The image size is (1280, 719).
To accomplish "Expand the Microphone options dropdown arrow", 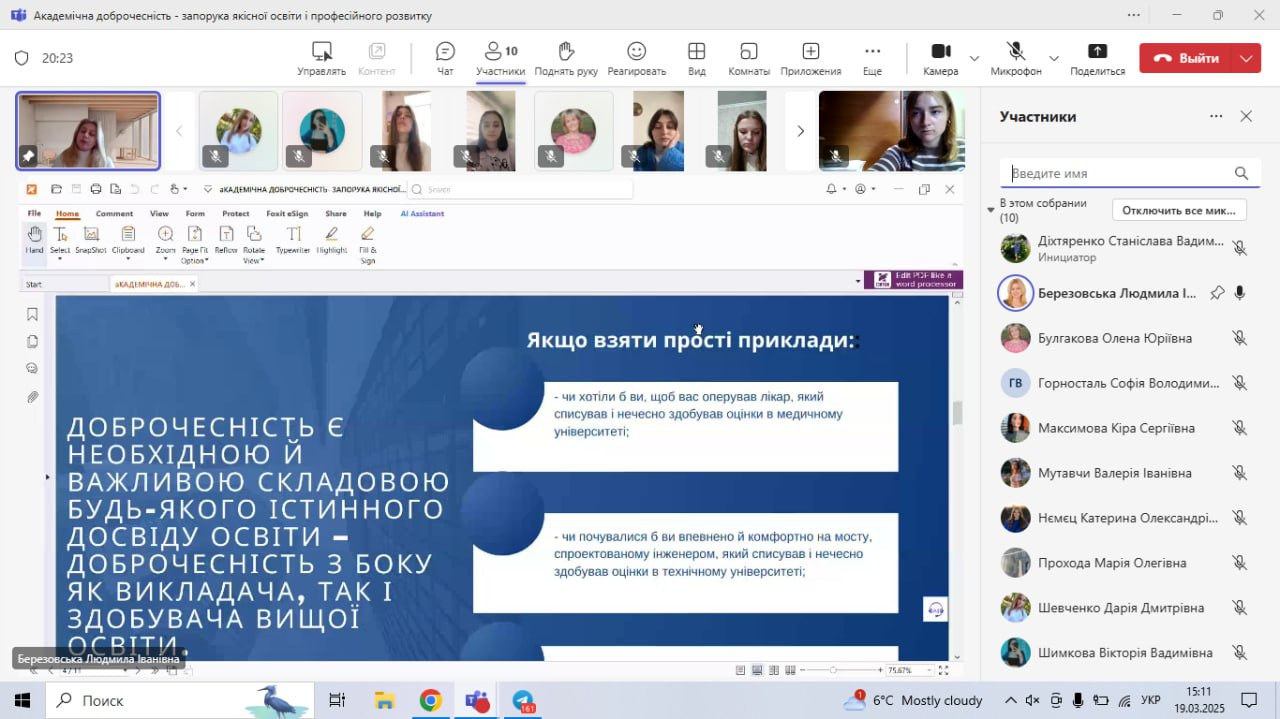I will point(1053,59).
